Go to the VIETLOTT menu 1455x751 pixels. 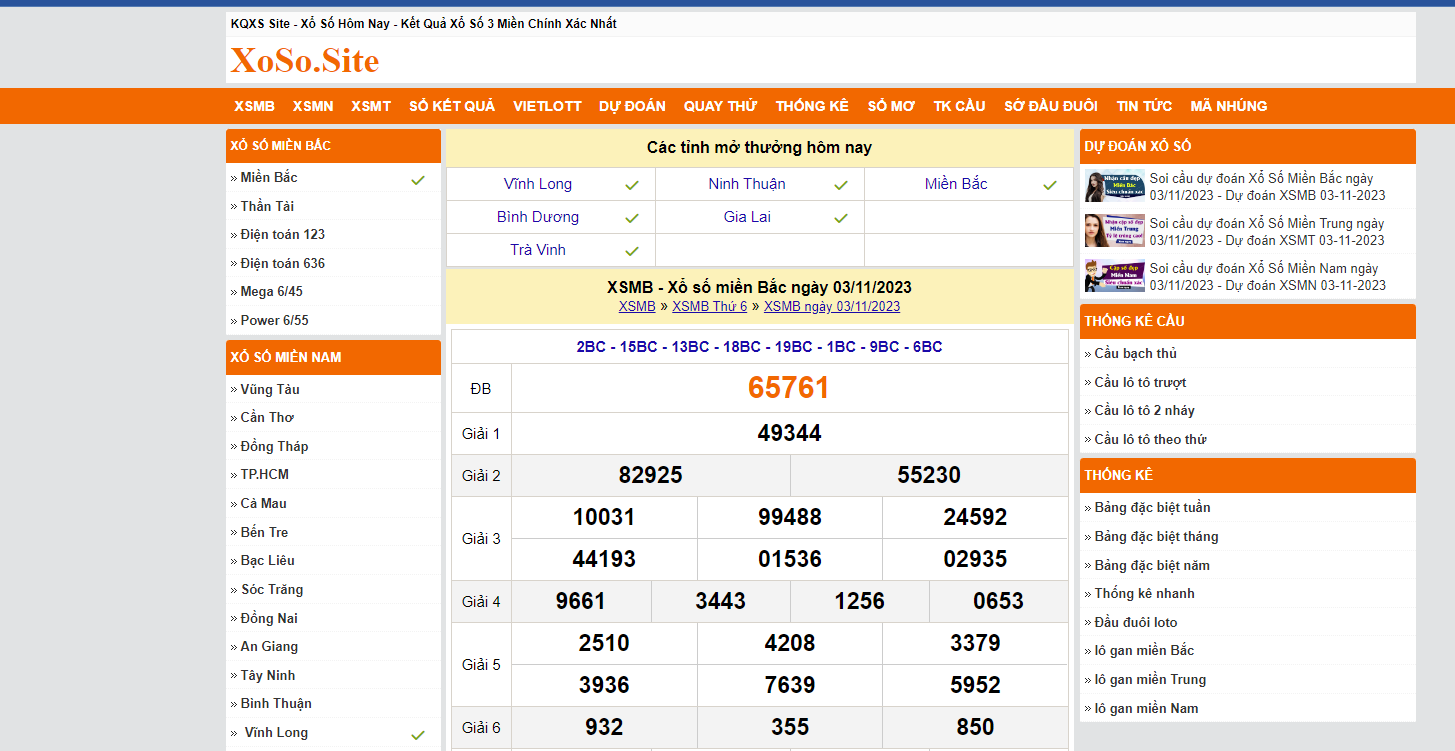coord(547,106)
